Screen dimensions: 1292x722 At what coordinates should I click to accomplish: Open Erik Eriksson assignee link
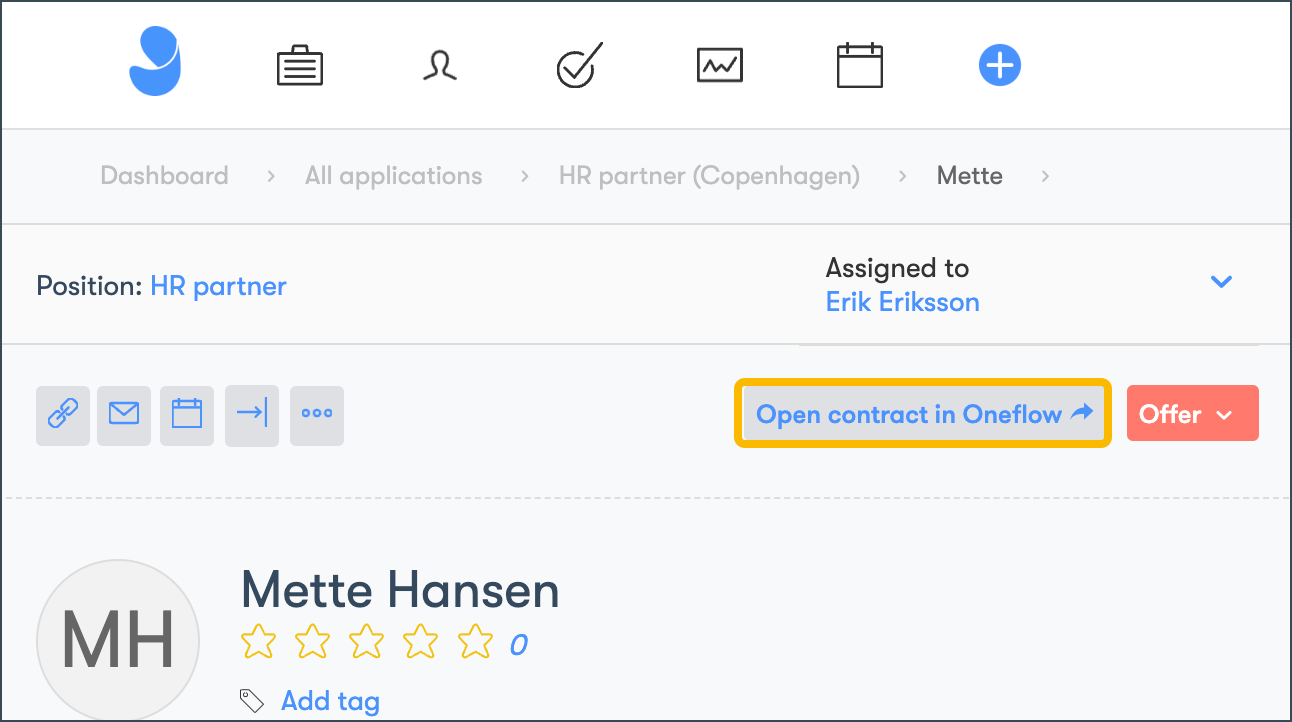[902, 302]
